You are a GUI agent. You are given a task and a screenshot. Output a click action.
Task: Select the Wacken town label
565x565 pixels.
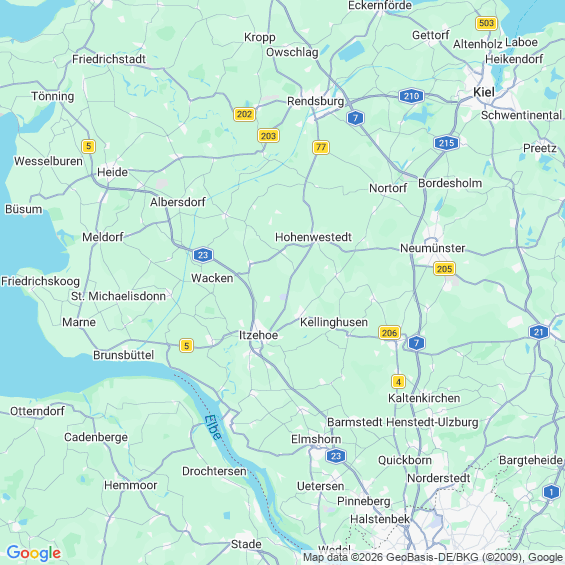coord(212,278)
